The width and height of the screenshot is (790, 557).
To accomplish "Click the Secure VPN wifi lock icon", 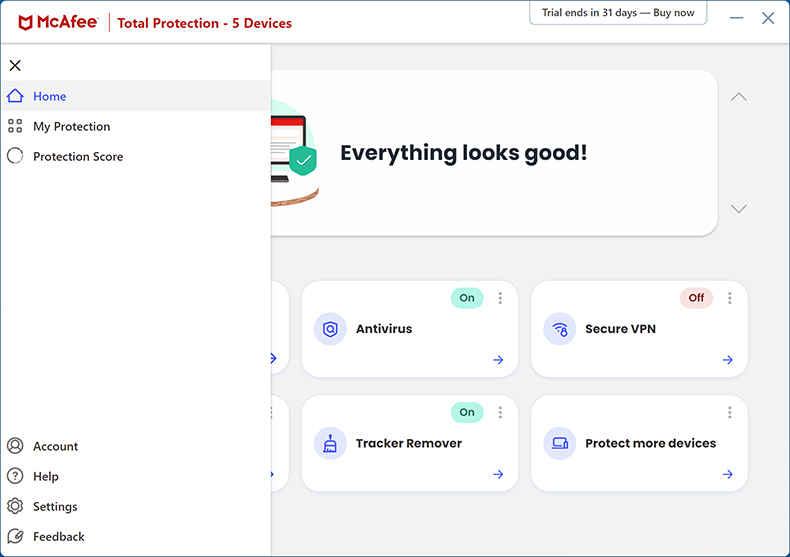I will click(559, 329).
